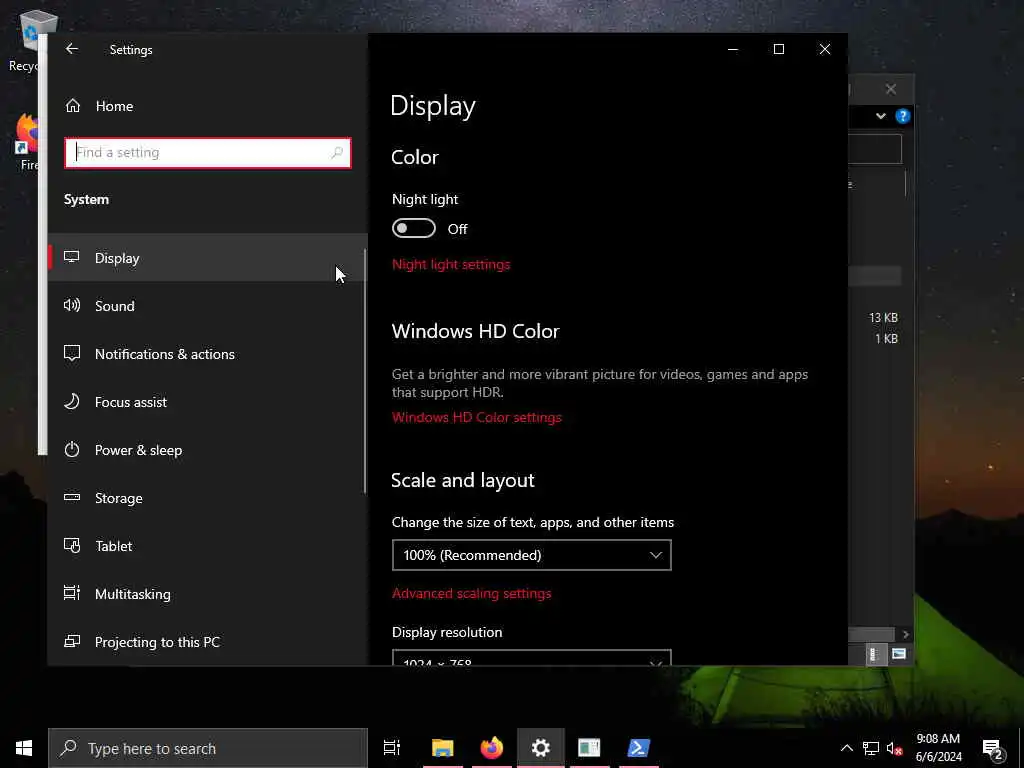Expand ribbon chevron in background window
This screenshot has height=768, width=1024.
point(881,116)
